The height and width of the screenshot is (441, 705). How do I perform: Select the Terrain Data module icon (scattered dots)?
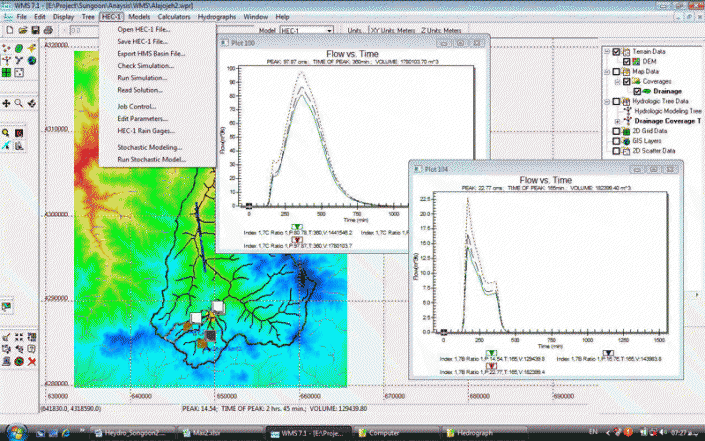[6, 48]
